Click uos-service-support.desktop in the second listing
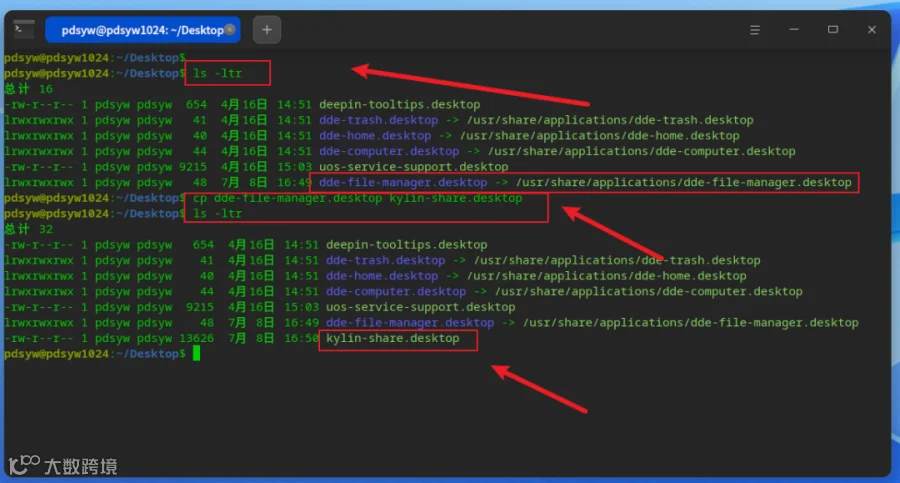Viewport: 900px width, 483px height. [420, 307]
